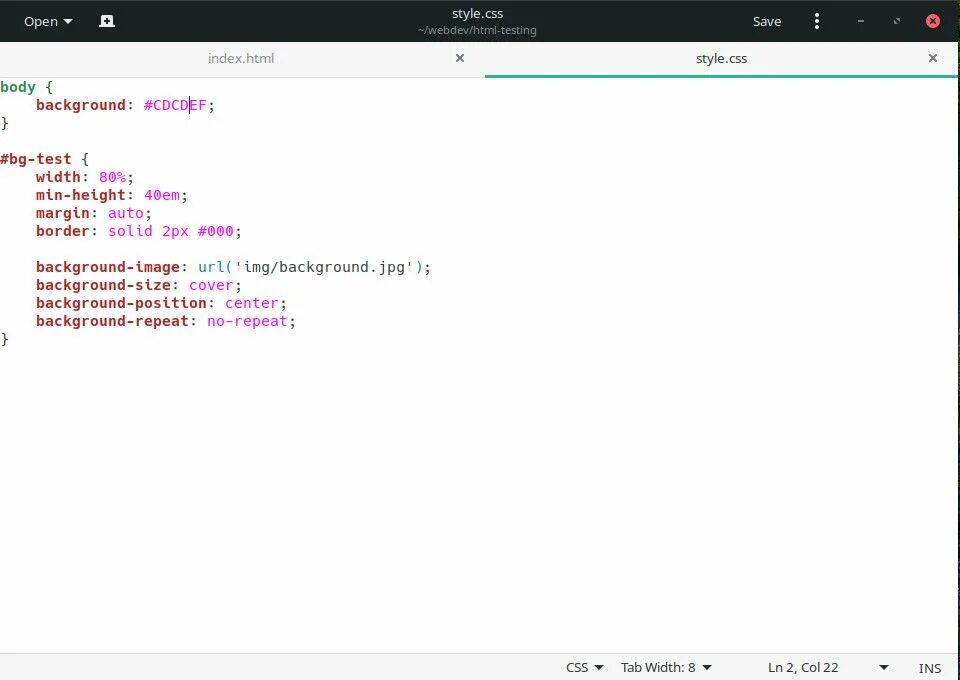The width and height of the screenshot is (960, 680).
Task: Open the Open file dropdown
Action: pos(48,21)
